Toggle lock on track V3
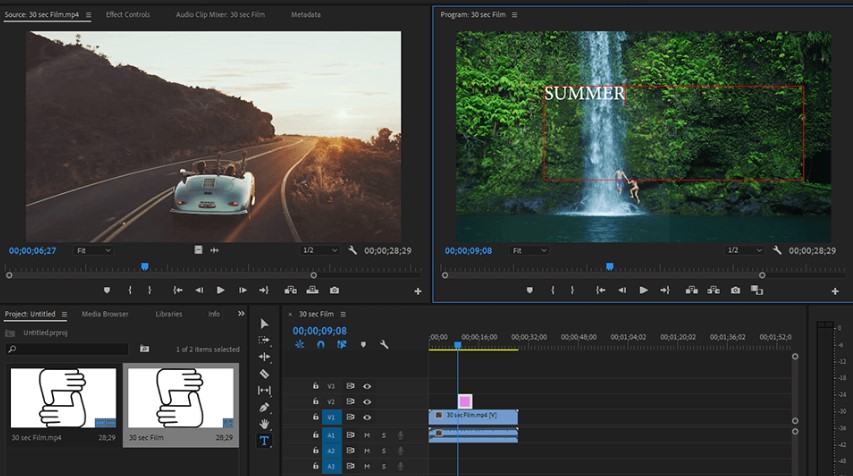 coord(316,385)
